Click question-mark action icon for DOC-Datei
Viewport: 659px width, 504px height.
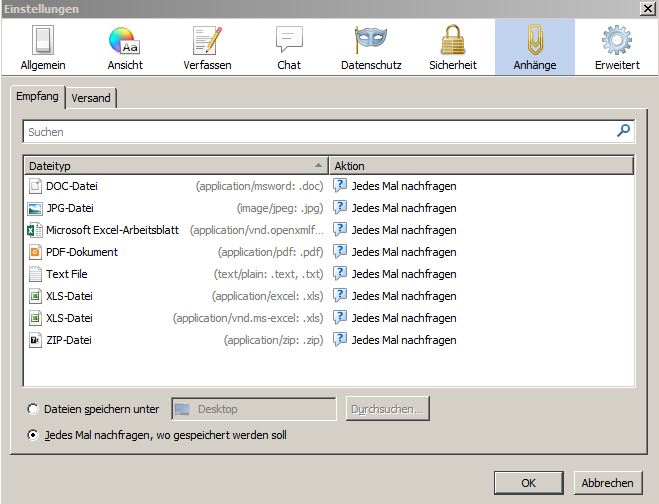[x=340, y=185]
